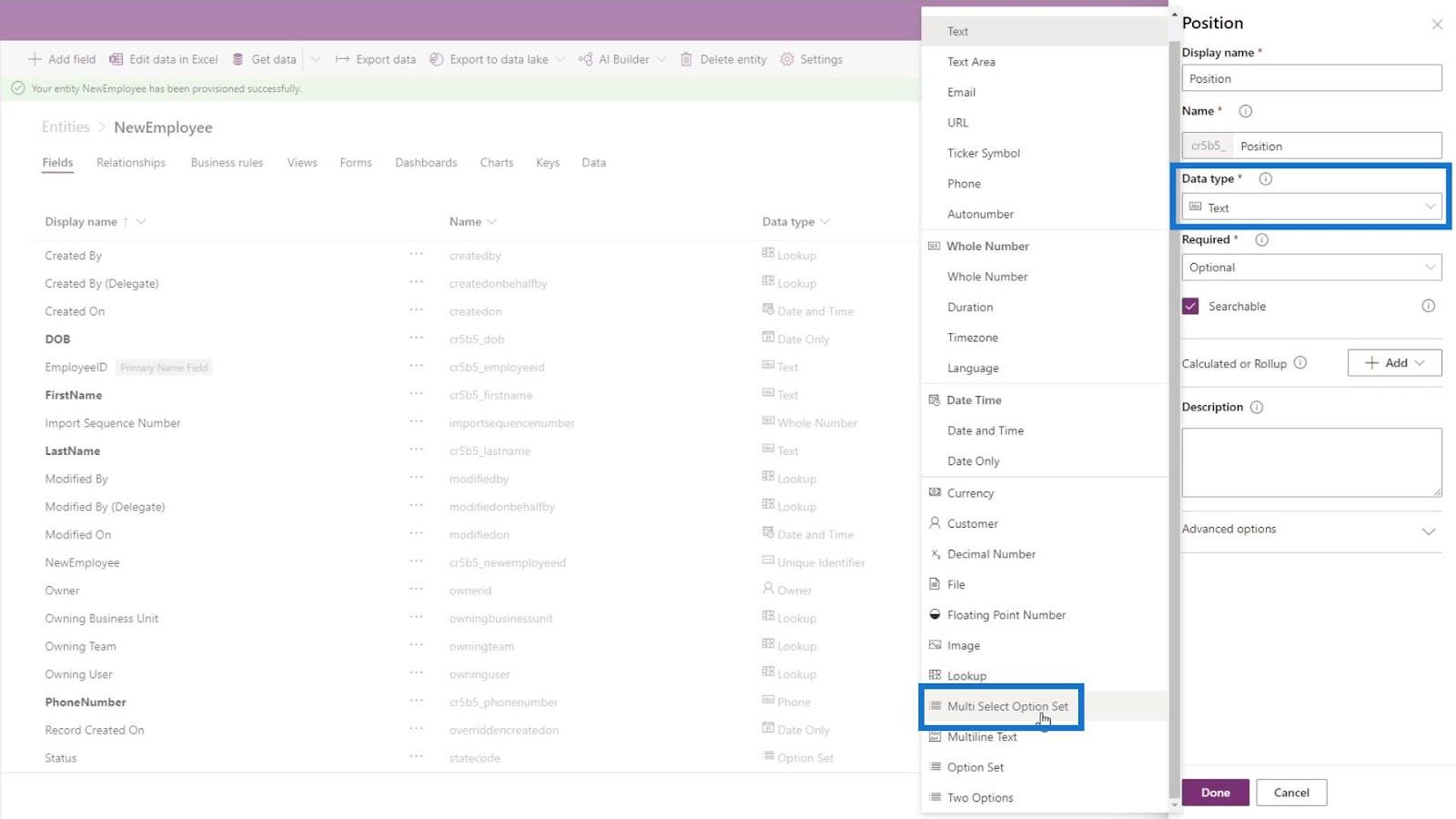This screenshot has width=1456, height=819.
Task: Click the Delete entity trash icon
Action: [686, 59]
